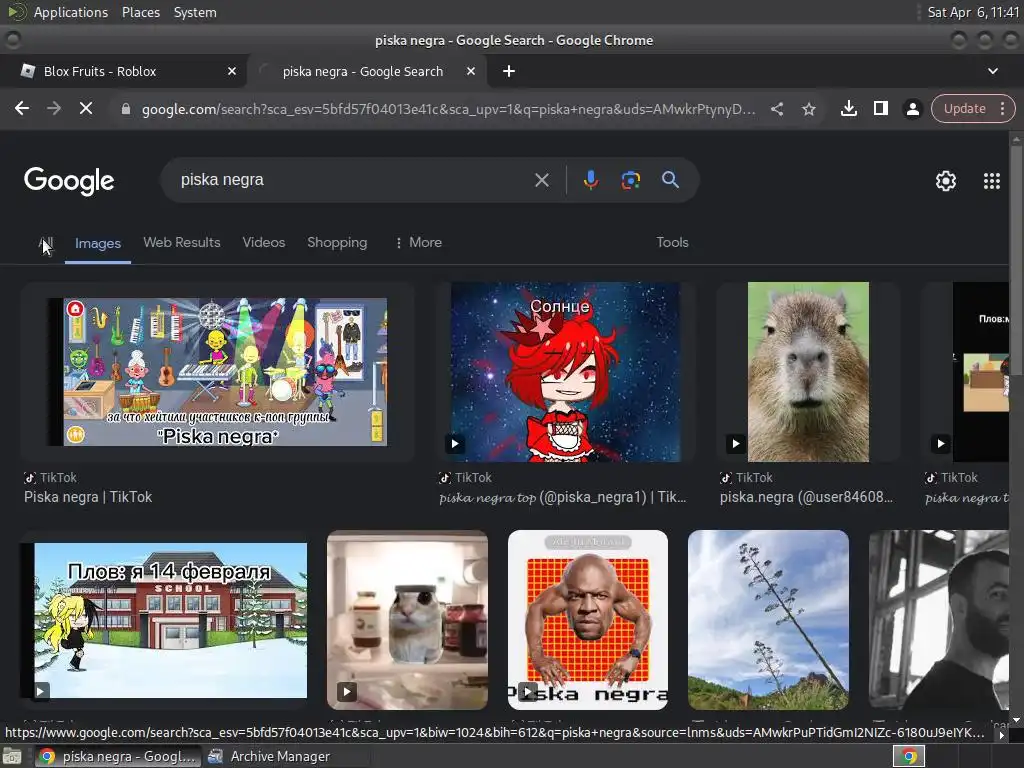Image resolution: width=1024 pixels, height=768 pixels.
Task: Open the @piska_negra1 TikTok result link
Action: click(x=562, y=497)
